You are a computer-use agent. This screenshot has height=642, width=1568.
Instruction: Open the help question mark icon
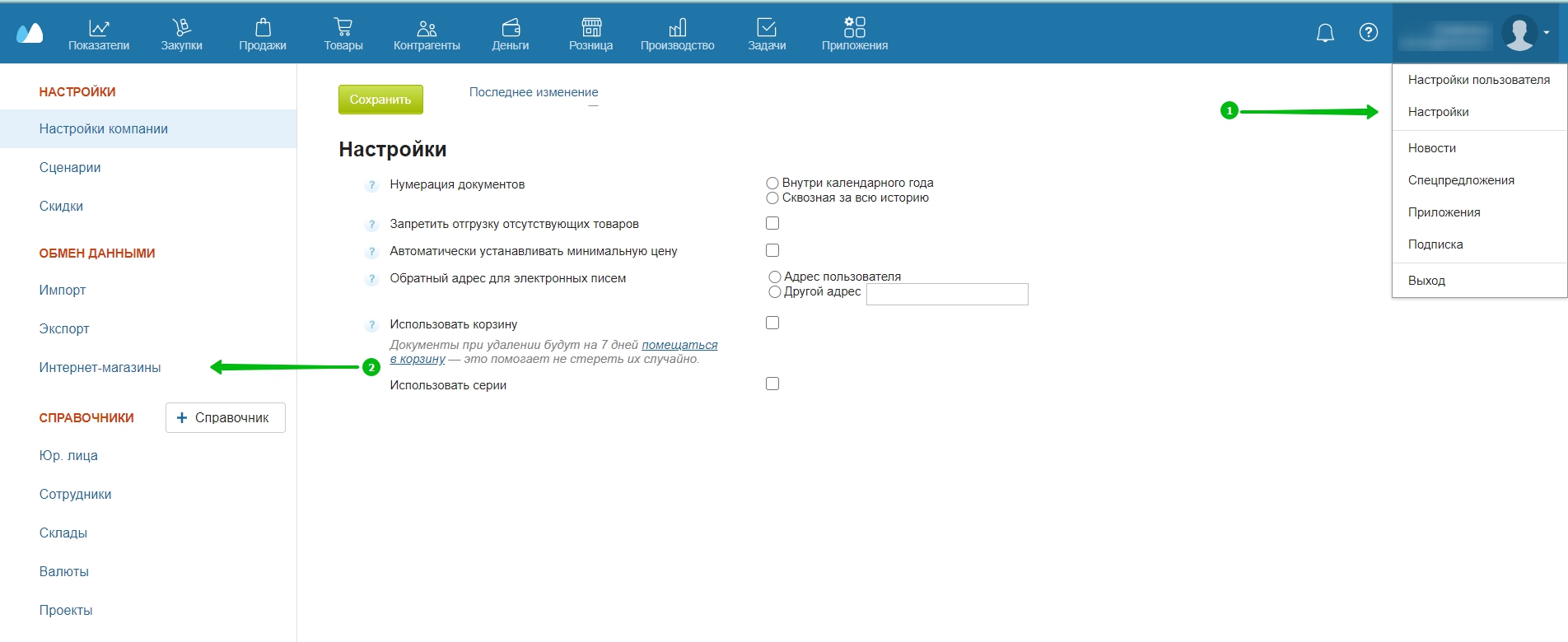coord(1369,32)
